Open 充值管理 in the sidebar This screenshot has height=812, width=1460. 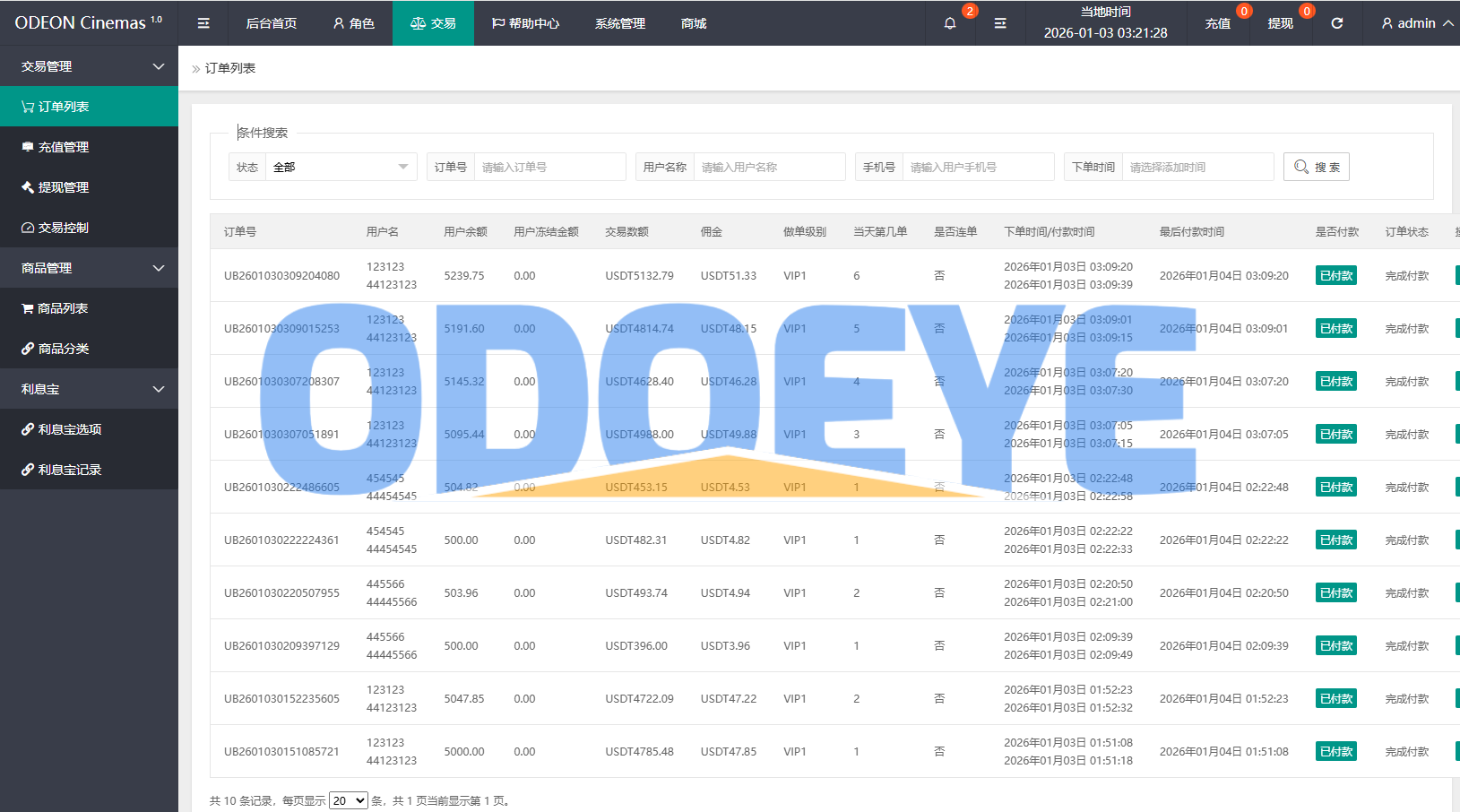[x=63, y=147]
